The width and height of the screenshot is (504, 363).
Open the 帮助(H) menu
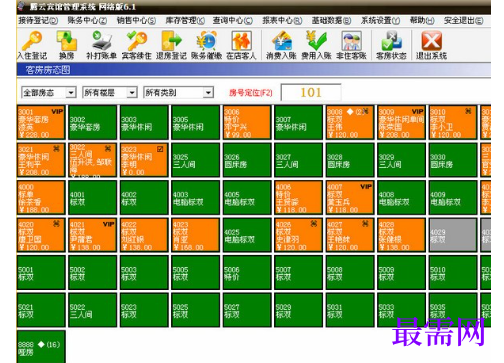point(422,21)
